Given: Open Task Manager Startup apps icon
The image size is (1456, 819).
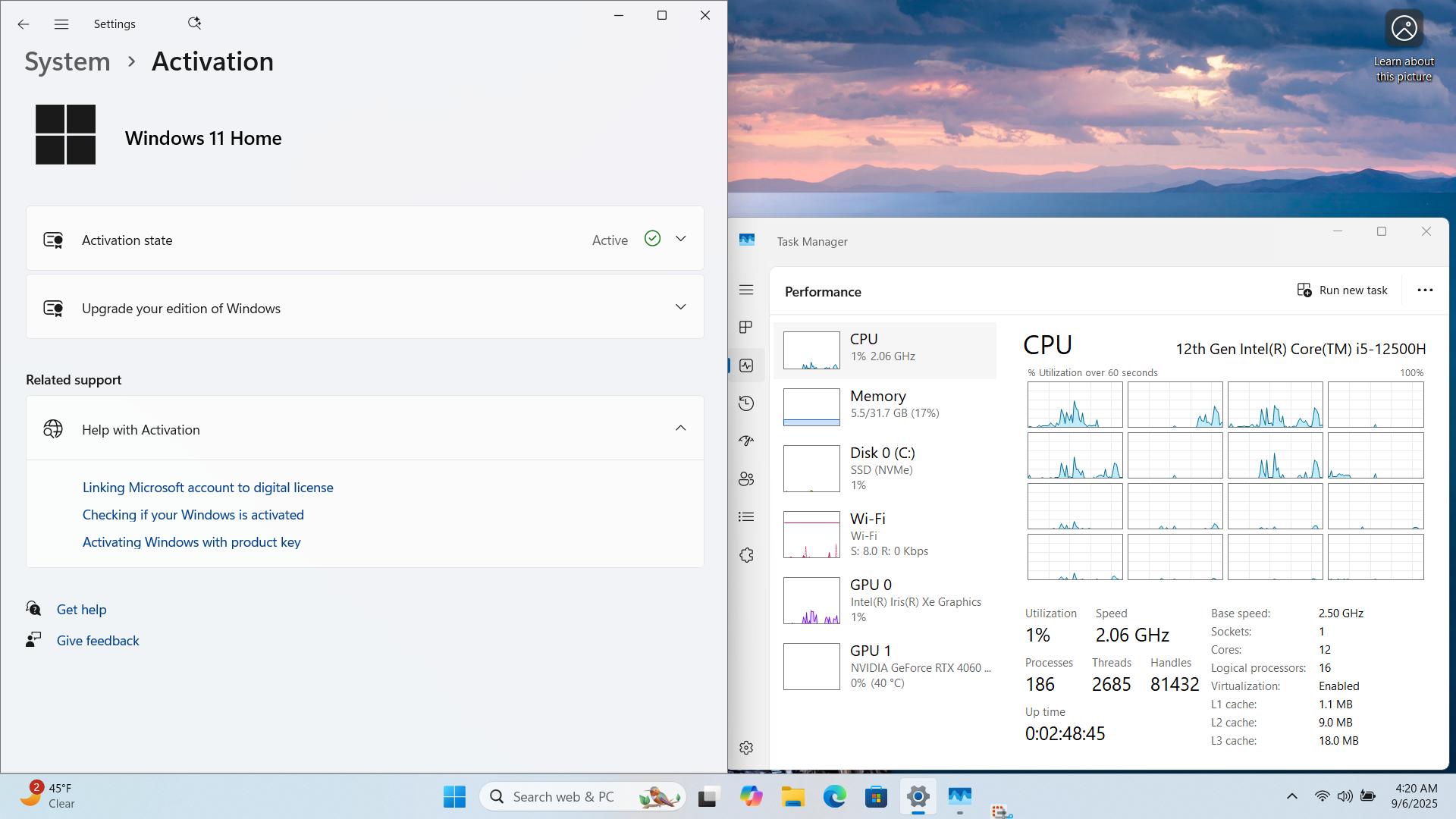Looking at the screenshot, I should [x=746, y=441].
